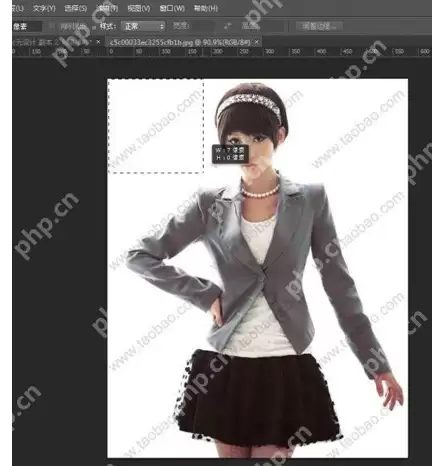
Task: Open the 窗口(W) window menu
Action: (172, 8)
